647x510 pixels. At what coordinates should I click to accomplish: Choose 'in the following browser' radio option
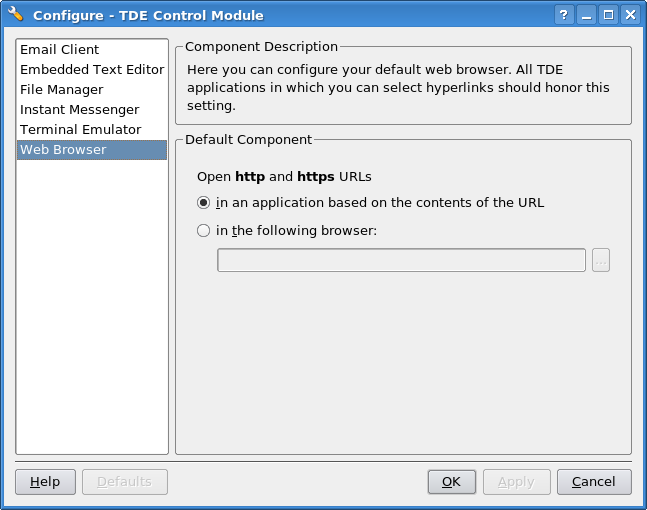tap(203, 230)
